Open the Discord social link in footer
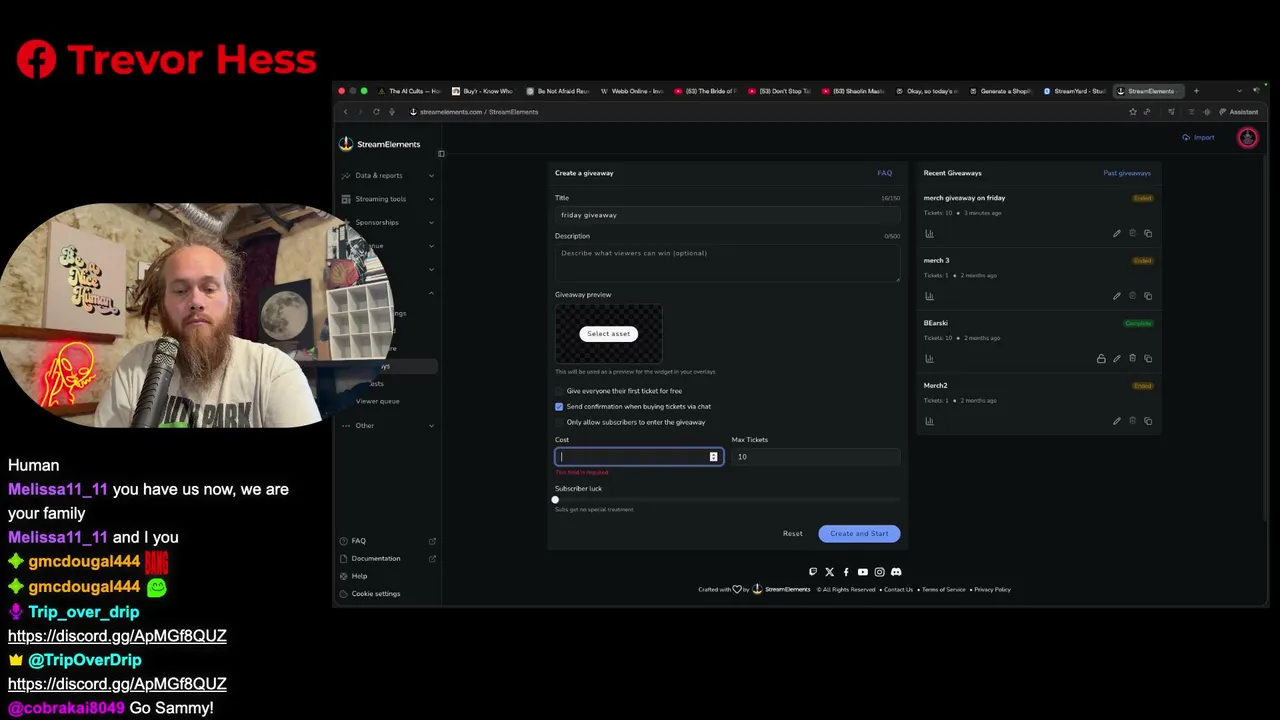 click(x=896, y=572)
